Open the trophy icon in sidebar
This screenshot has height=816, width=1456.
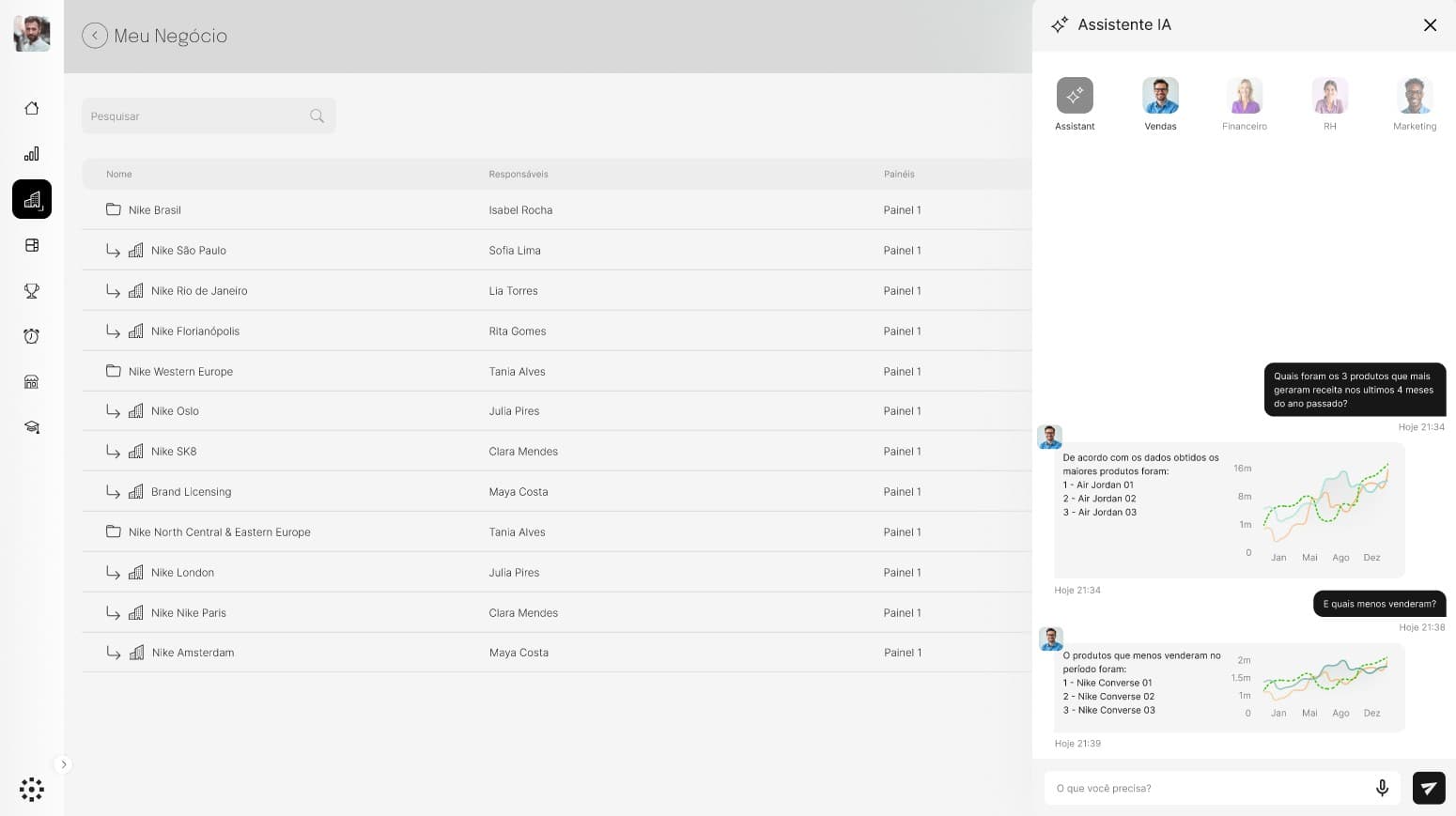32,291
